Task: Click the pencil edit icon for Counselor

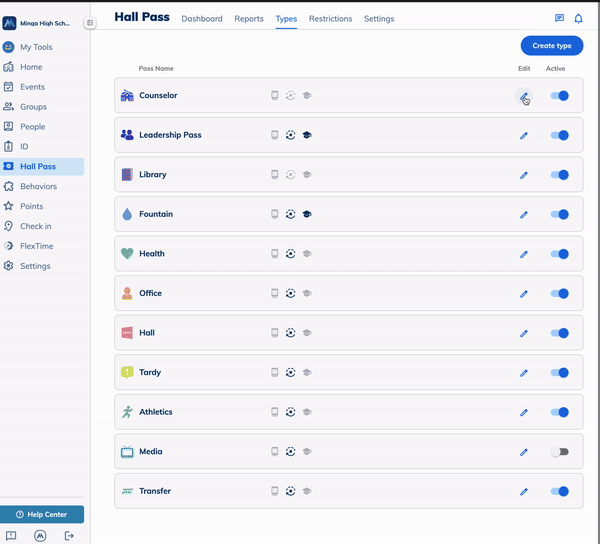Action: click(523, 96)
